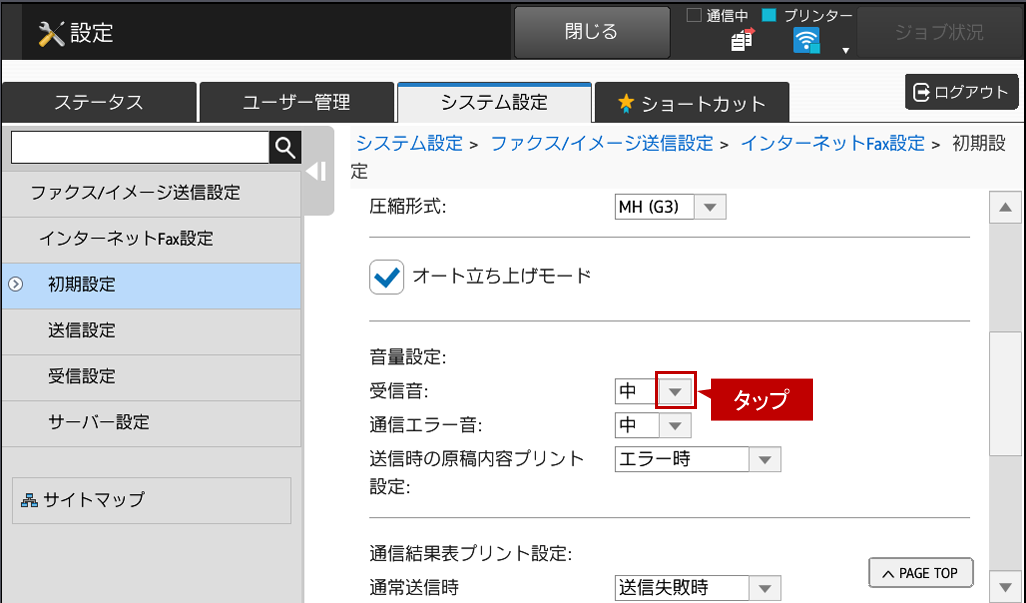This screenshot has width=1026, height=603.
Task: Collapse the sidebar with arrow handle
Action: (317, 172)
